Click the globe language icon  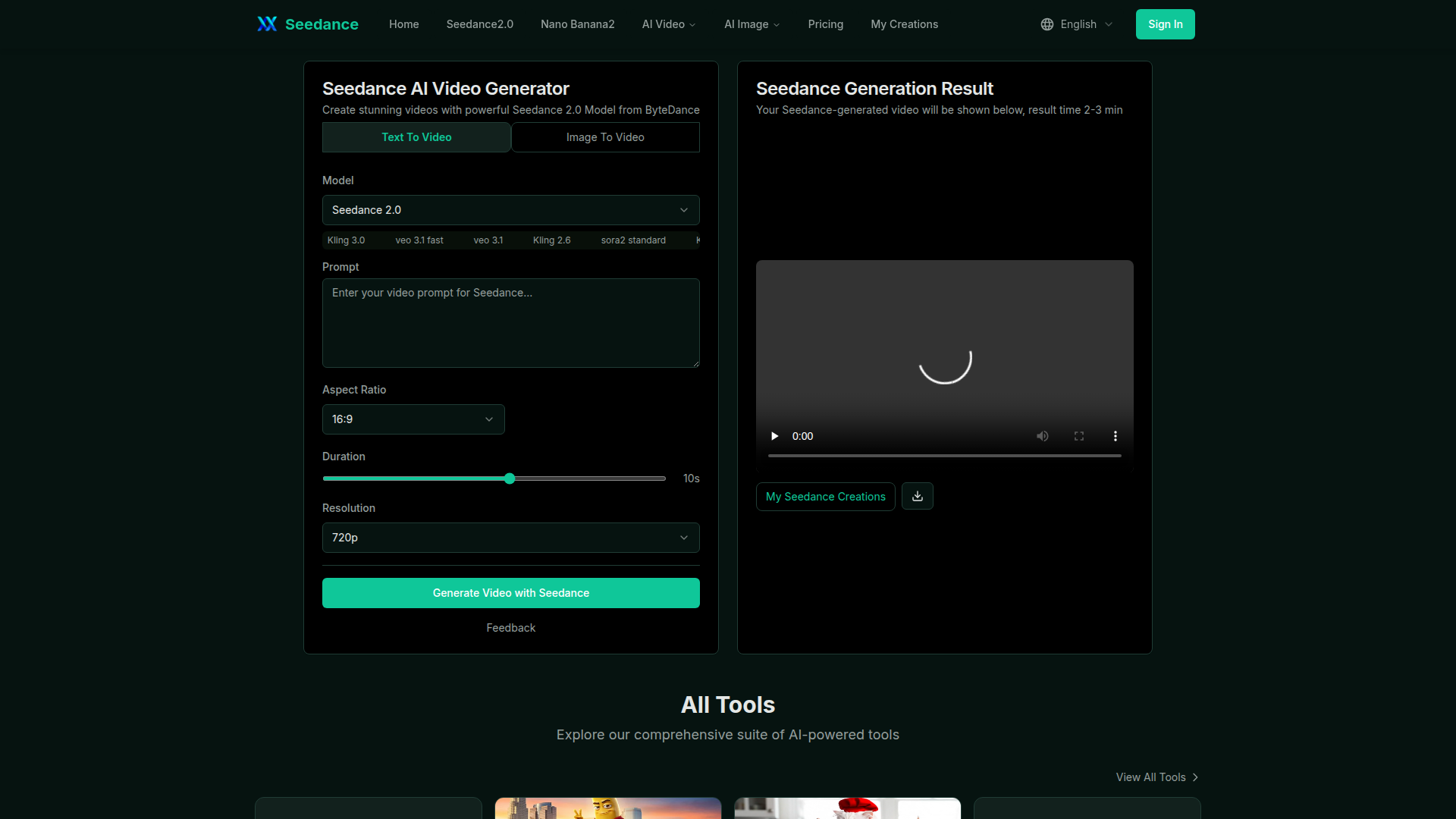point(1047,24)
